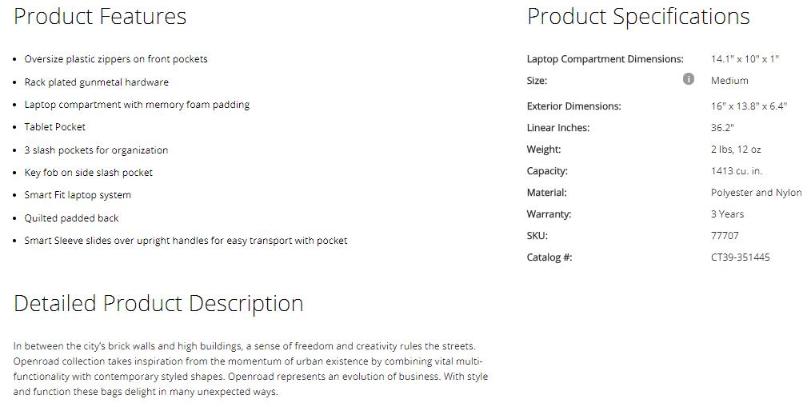Click the Detailed Product Description heading

pos(158,303)
